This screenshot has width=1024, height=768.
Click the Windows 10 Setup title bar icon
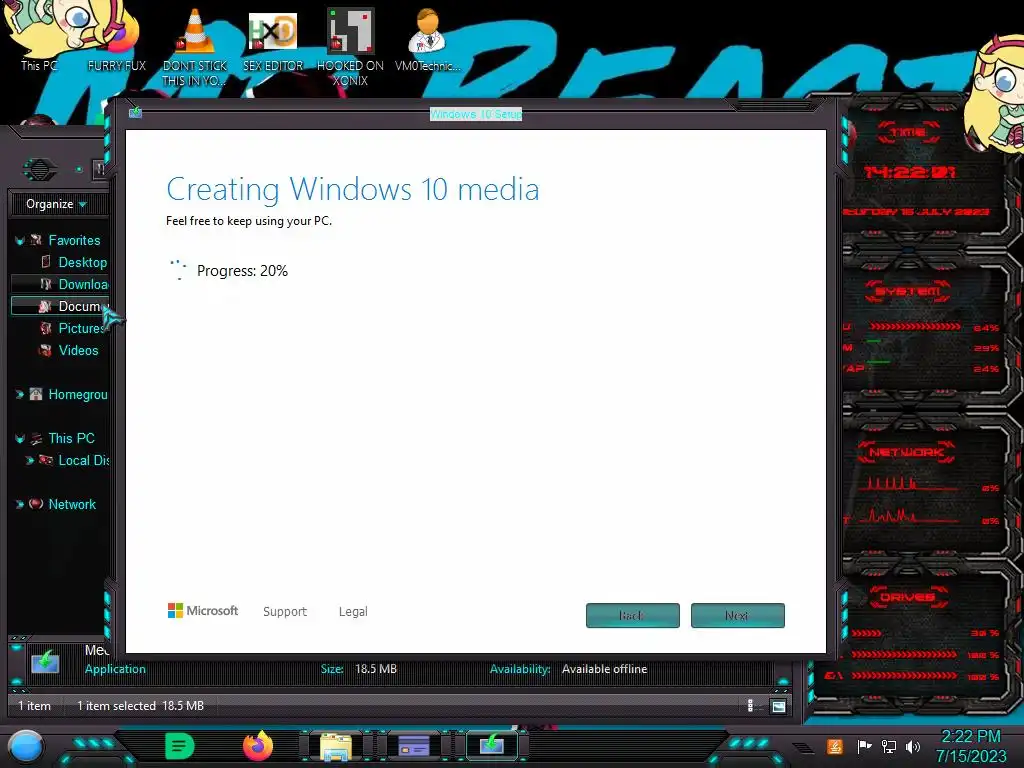pyautogui.click(x=135, y=112)
